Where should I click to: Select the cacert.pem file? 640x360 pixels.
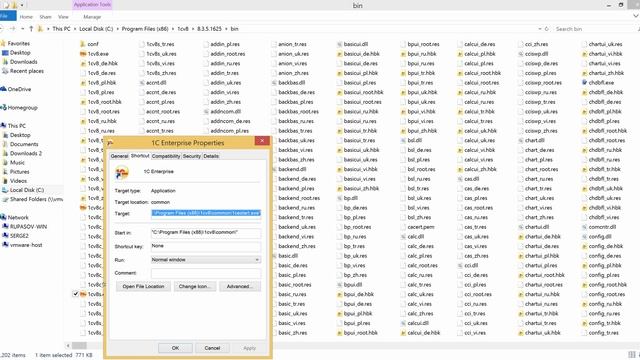click(x=421, y=227)
